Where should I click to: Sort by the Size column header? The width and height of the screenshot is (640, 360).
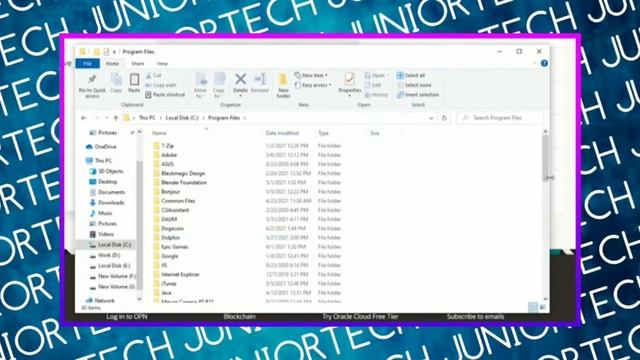click(x=375, y=133)
